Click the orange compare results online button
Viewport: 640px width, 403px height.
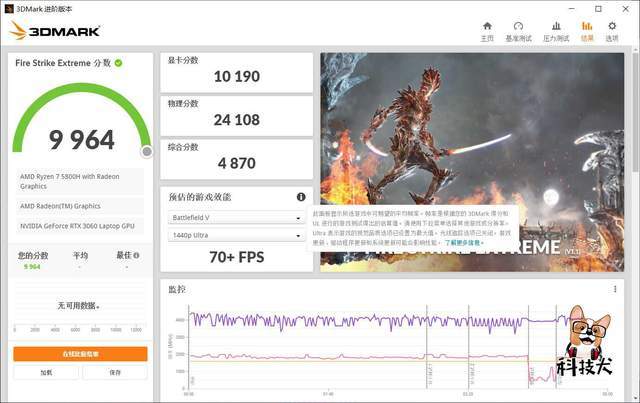(x=80, y=354)
